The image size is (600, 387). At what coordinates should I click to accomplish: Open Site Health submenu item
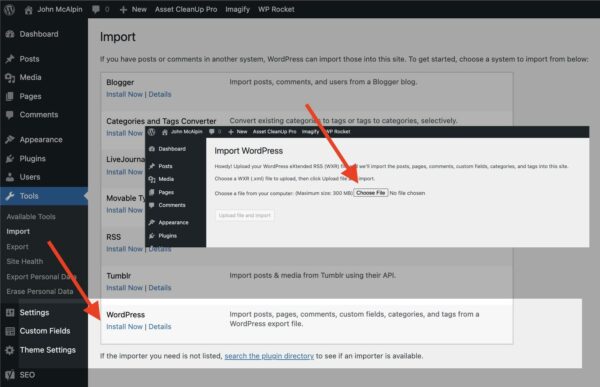[25, 261]
